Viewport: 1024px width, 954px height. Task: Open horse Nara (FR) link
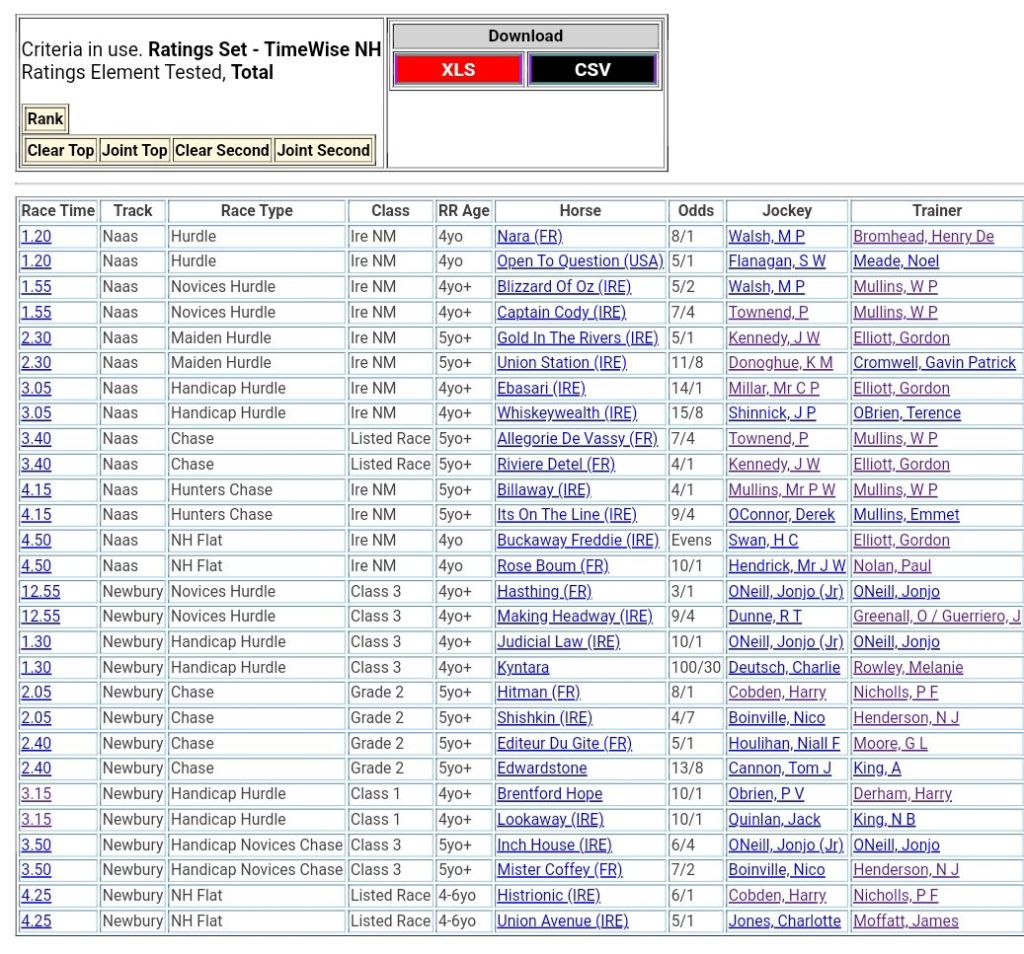529,236
